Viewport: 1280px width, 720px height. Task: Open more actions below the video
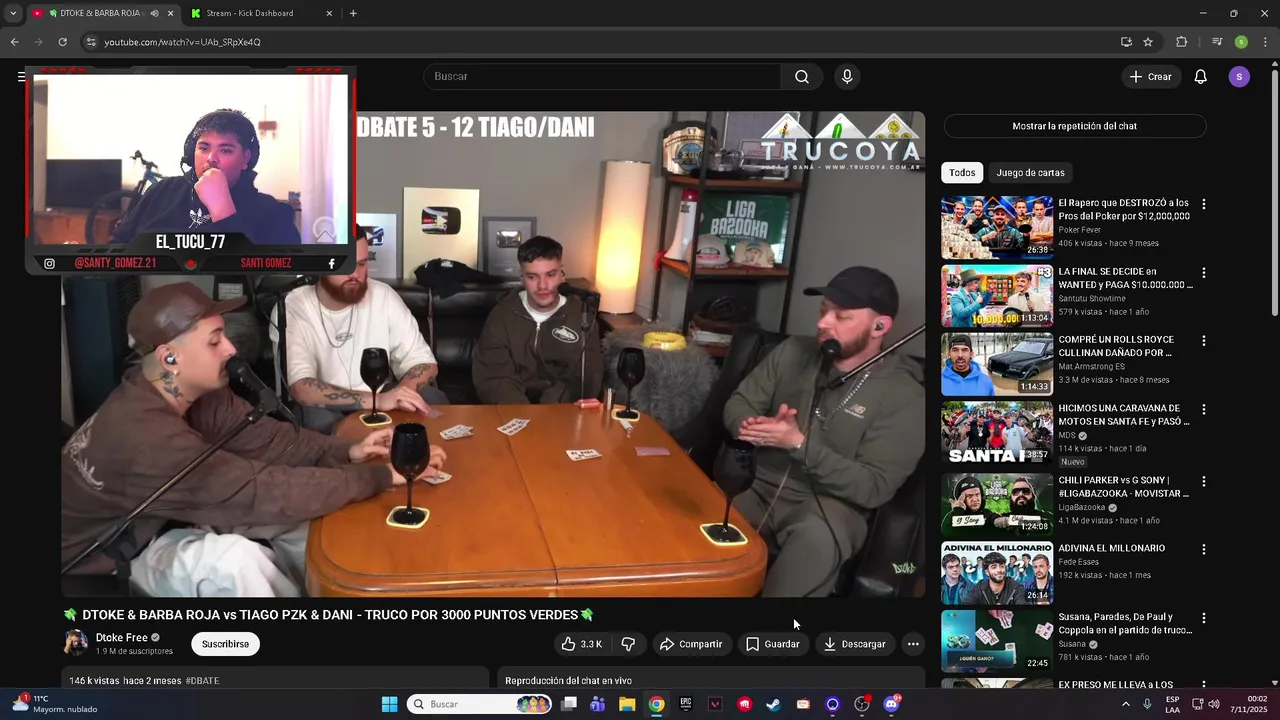pos(913,644)
